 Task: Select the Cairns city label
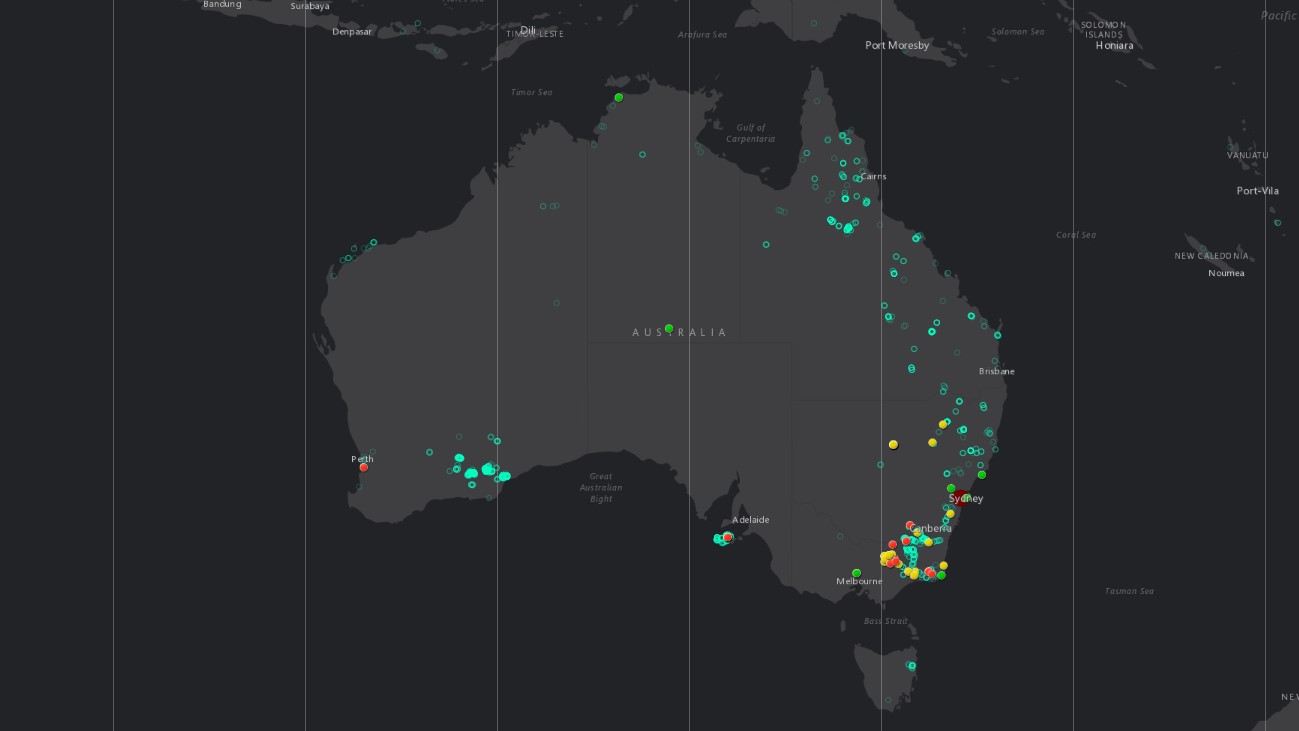tap(873, 176)
